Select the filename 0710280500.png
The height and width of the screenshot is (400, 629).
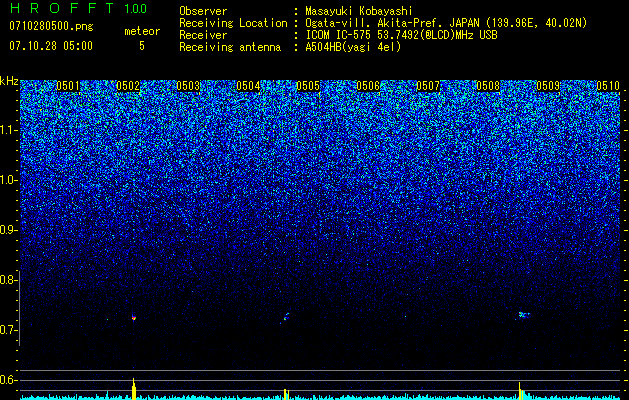click(51, 27)
